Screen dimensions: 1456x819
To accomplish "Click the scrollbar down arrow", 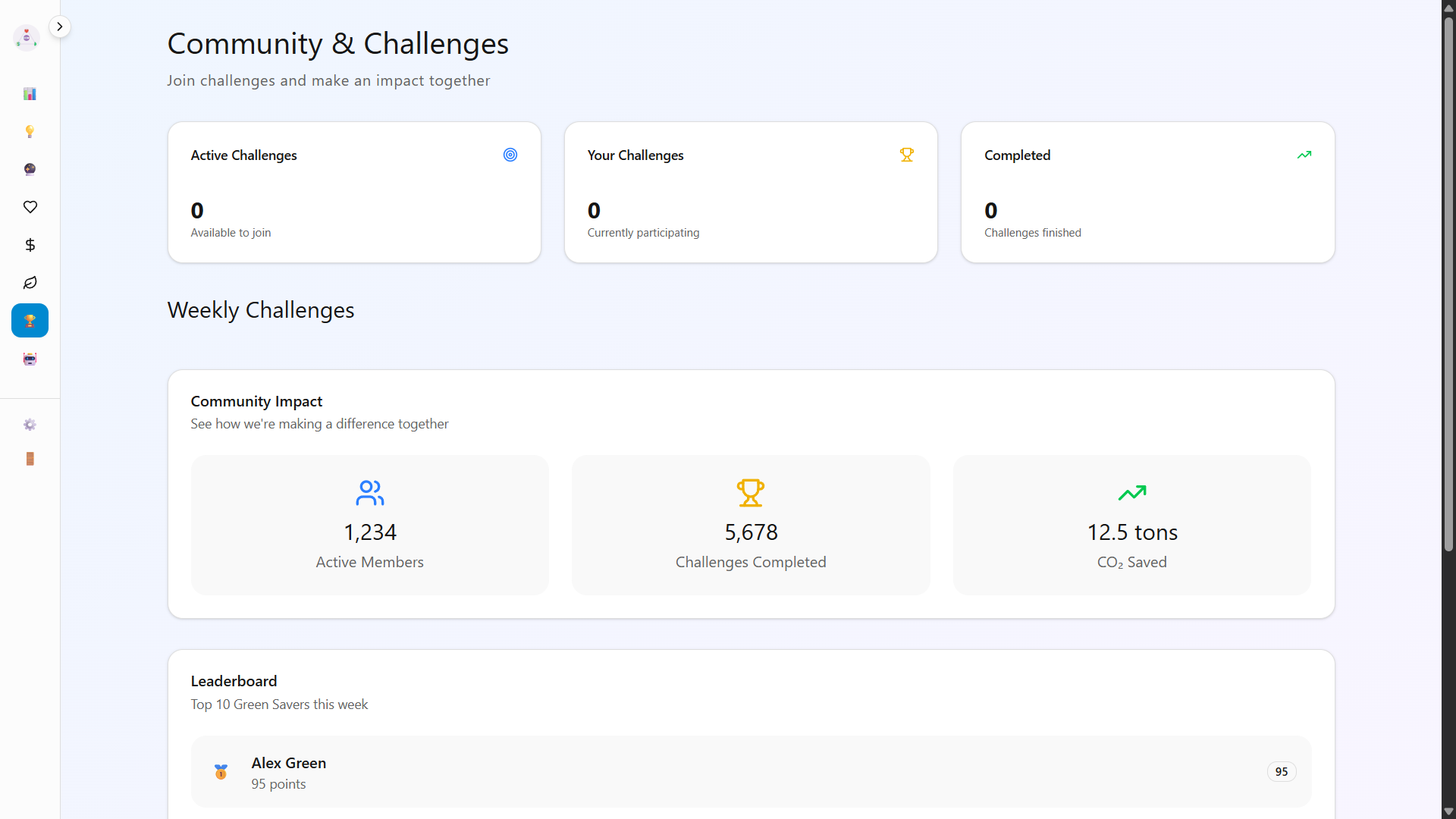I will 1448,811.
